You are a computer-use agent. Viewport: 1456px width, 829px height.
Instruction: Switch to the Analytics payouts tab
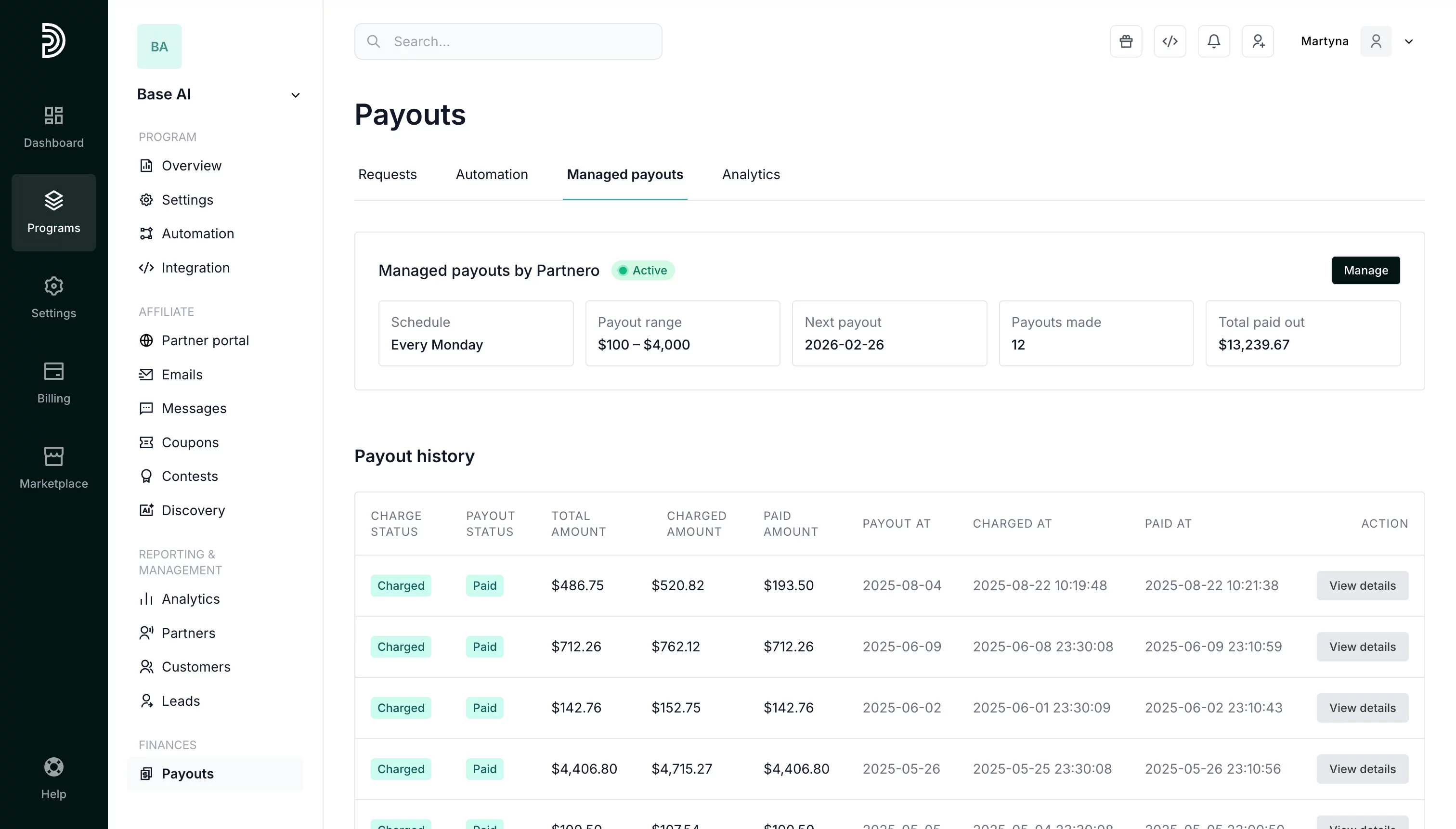tap(751, 174)
